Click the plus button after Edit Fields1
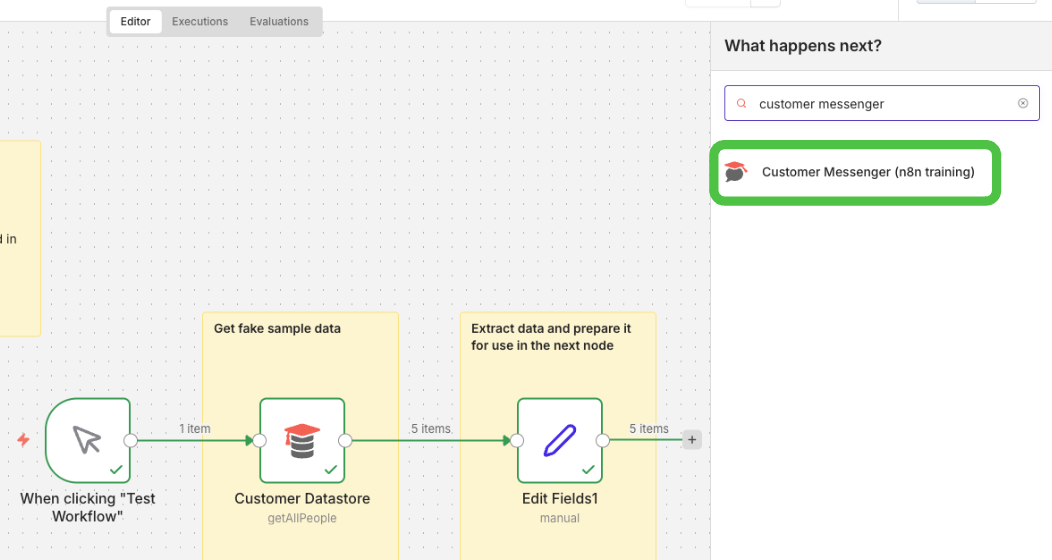 (692, 440)
